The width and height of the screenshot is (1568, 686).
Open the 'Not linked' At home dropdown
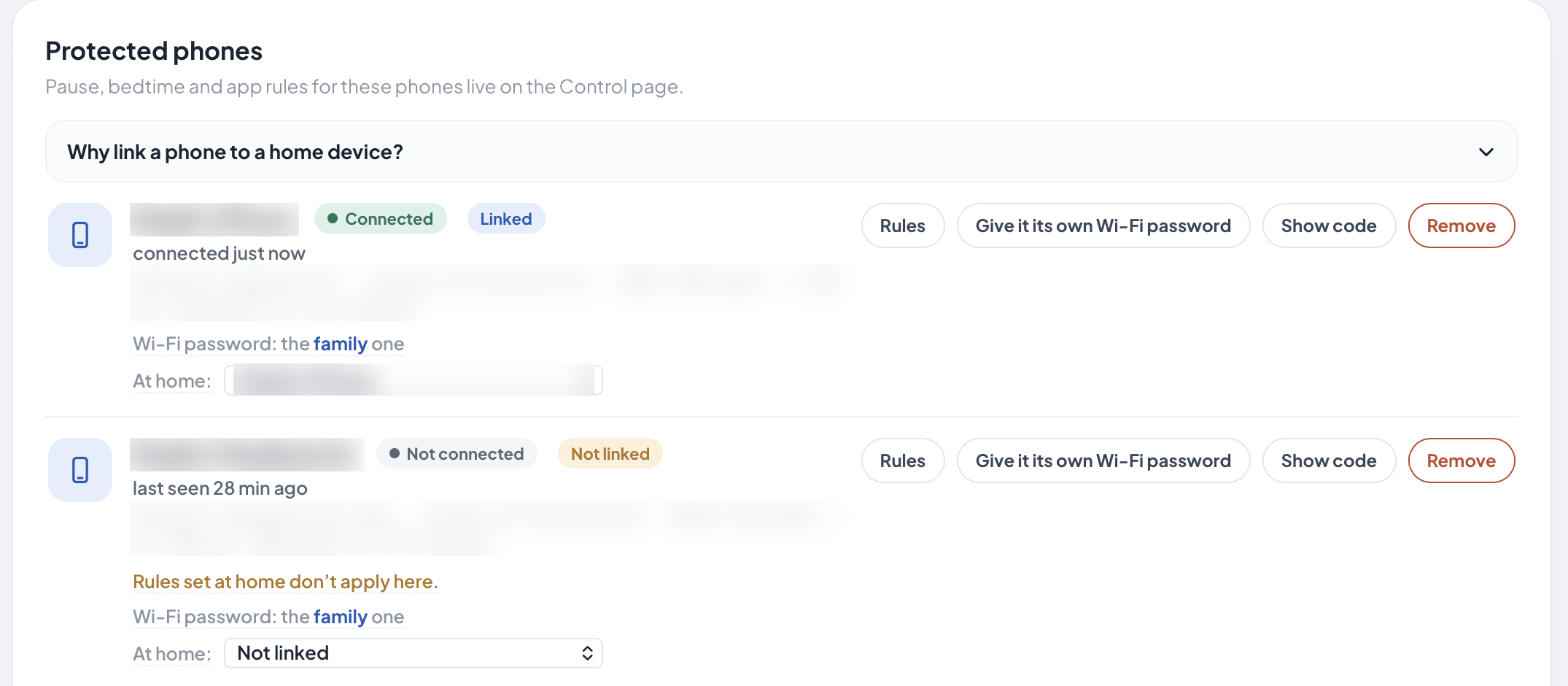coord(414,653)
